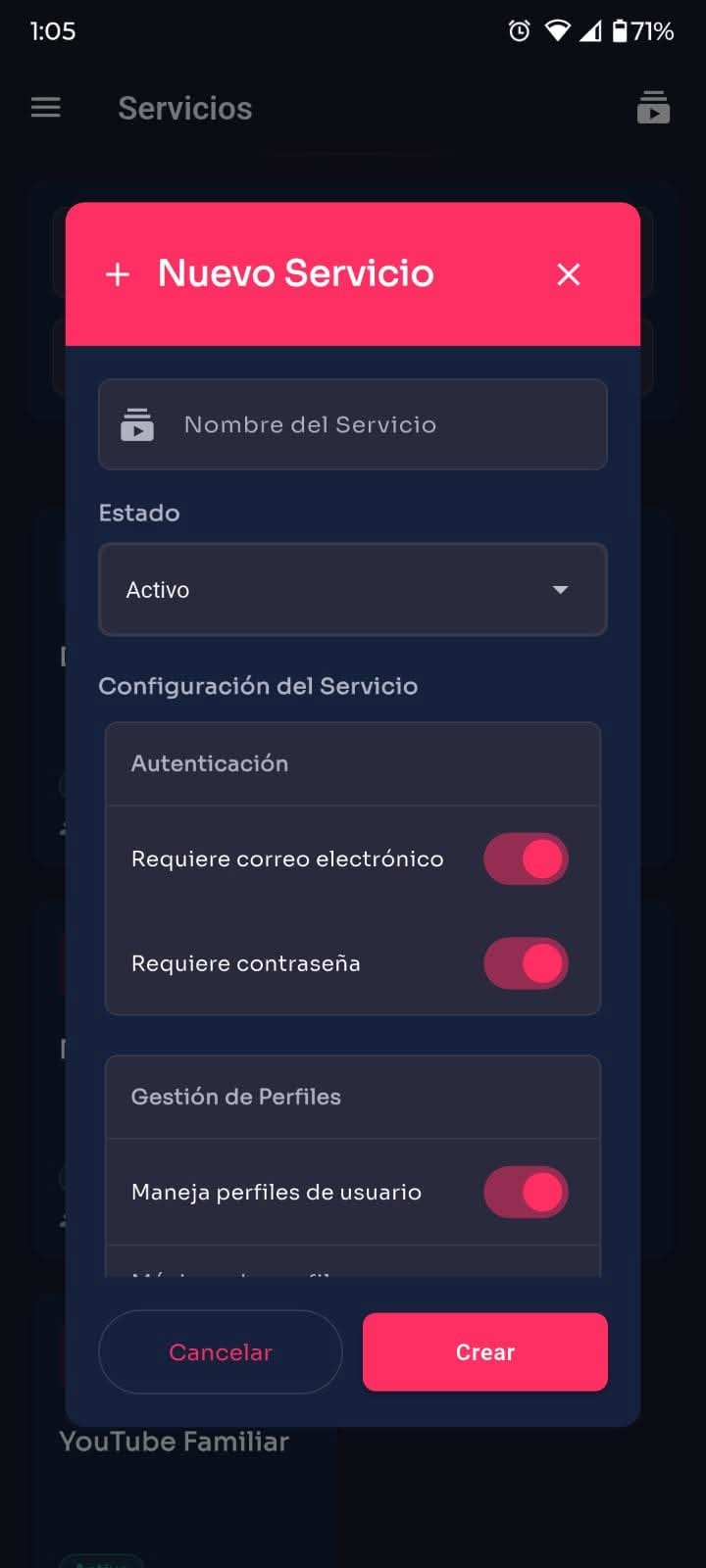The width and height of the screenshot is (706, 1568).
Task: Turn off Requiere contraseña switch
Action: [x=526, y=963]
